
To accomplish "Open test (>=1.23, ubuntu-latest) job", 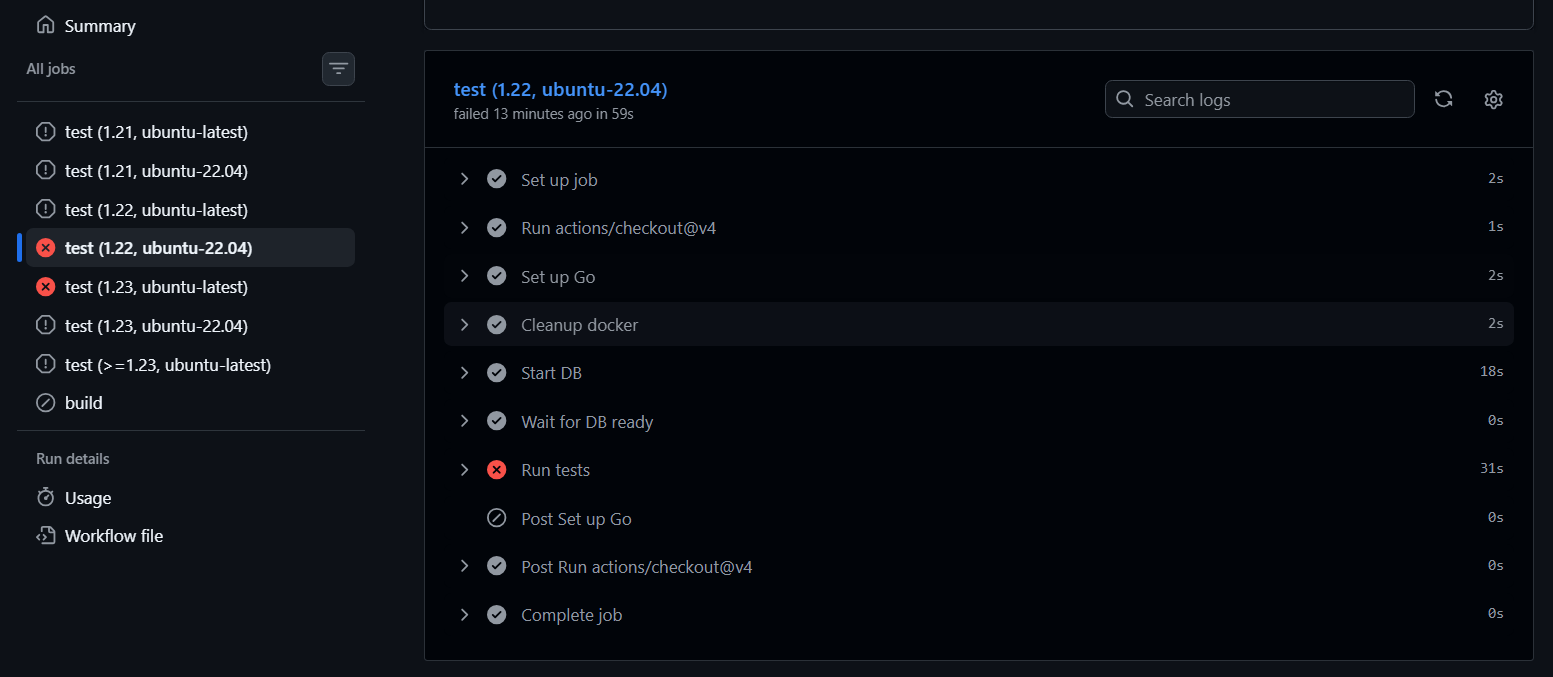I will (168, 365).
